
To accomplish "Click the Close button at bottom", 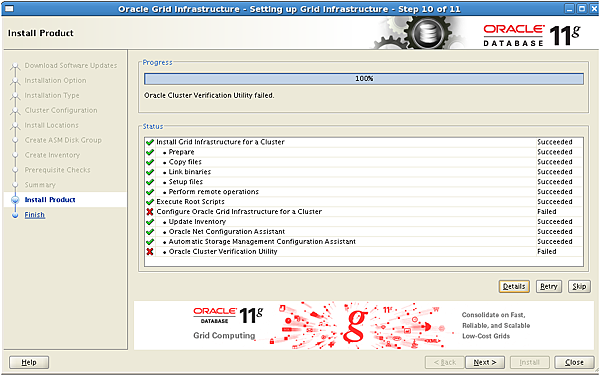I will 574,362.
